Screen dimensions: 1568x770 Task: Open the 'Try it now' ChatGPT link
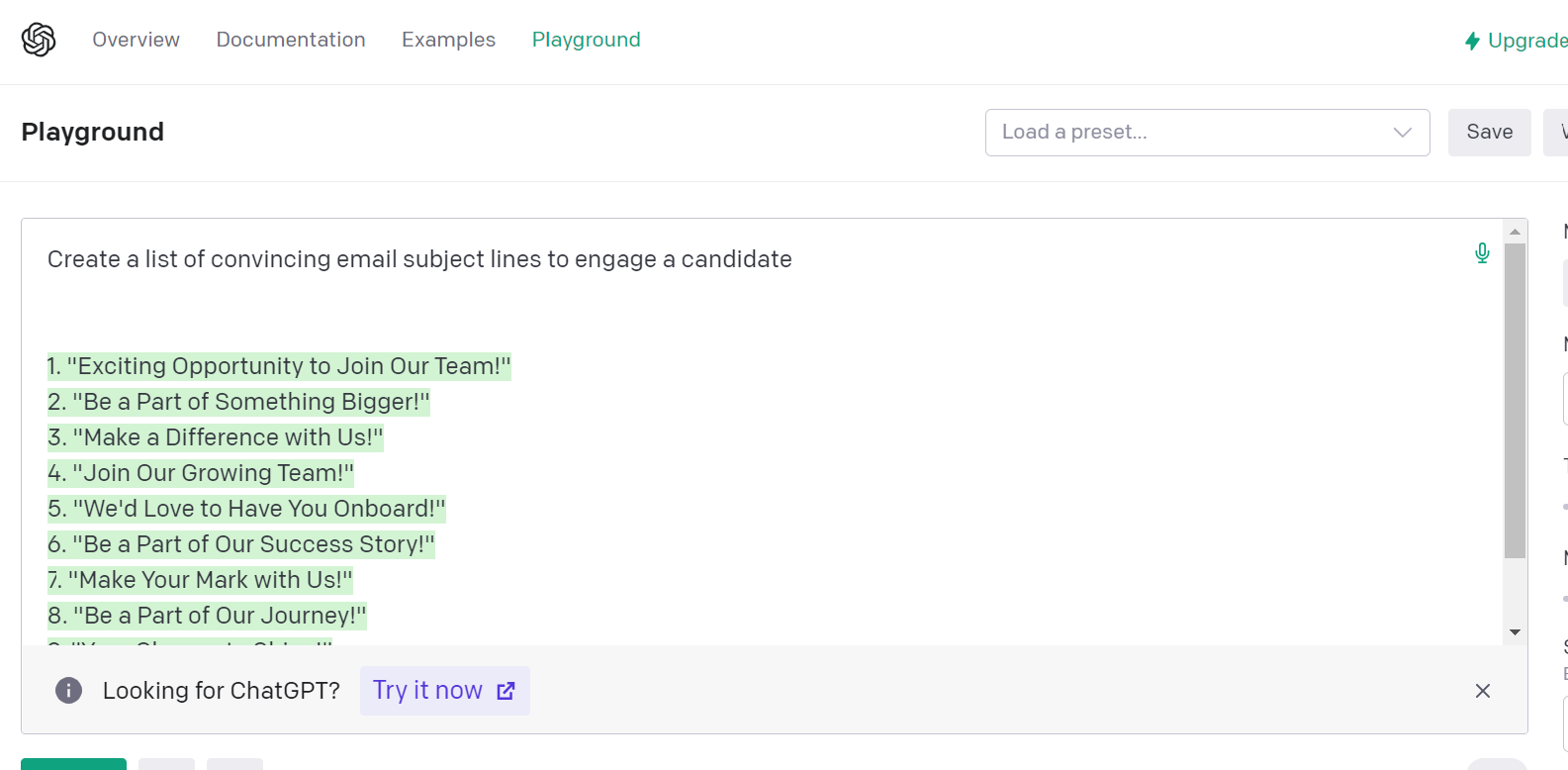pos(444,691)
